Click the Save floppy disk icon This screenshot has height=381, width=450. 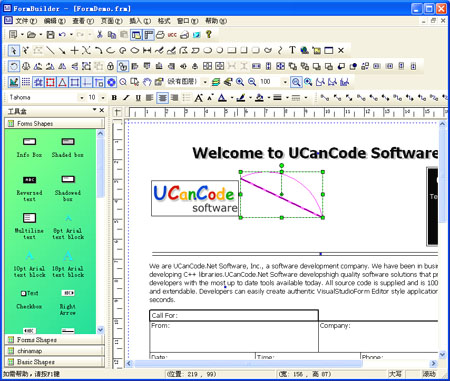(x=50, y=35)
